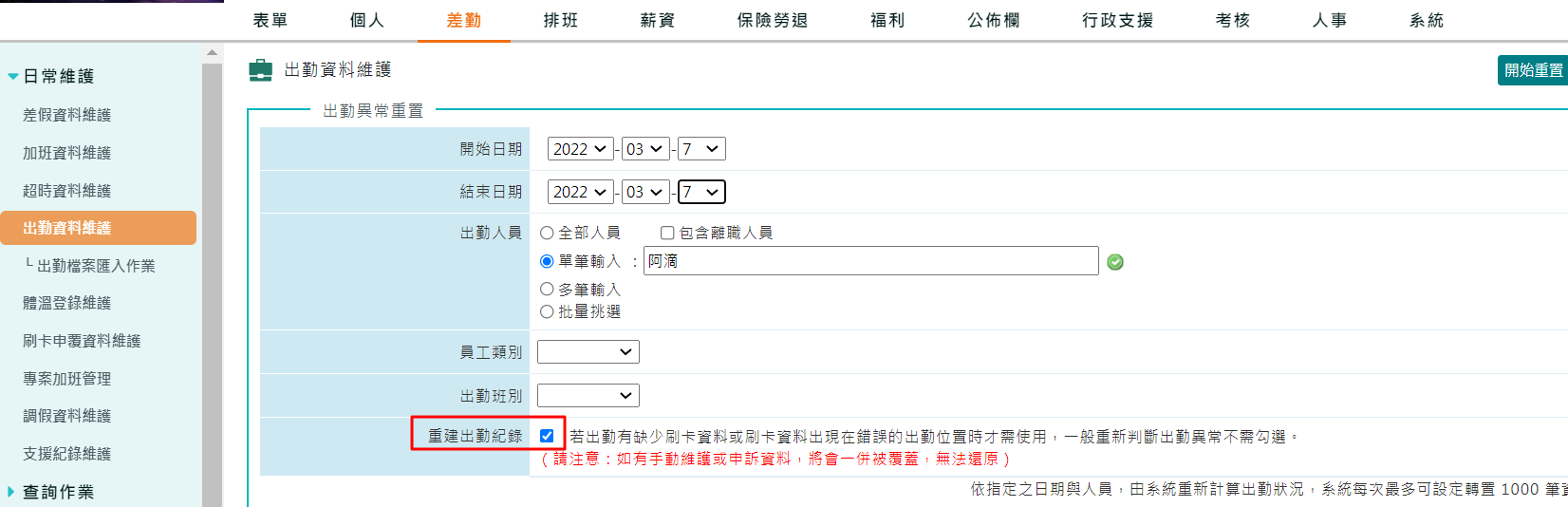Select the 單筆輸入 radio button
This screenshot has width=1568, height=507.
[x=547, y=261]
